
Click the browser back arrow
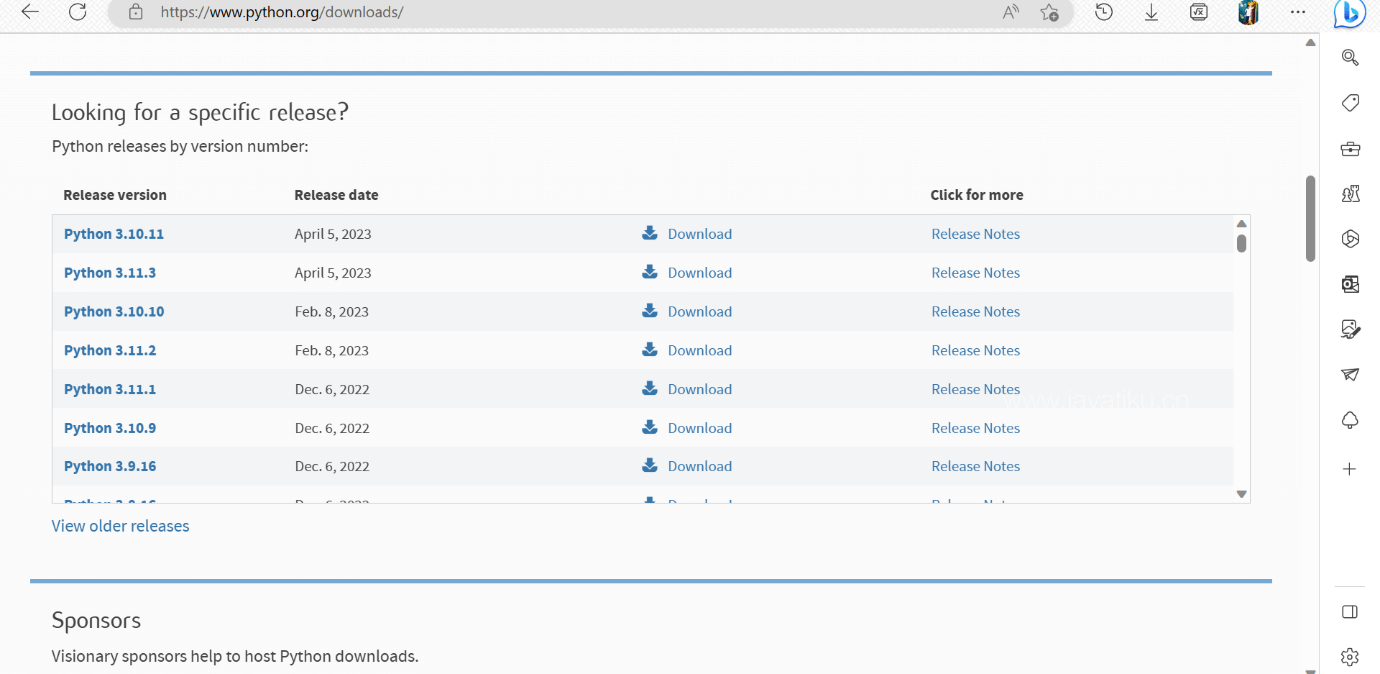click(x=30, y=12)
